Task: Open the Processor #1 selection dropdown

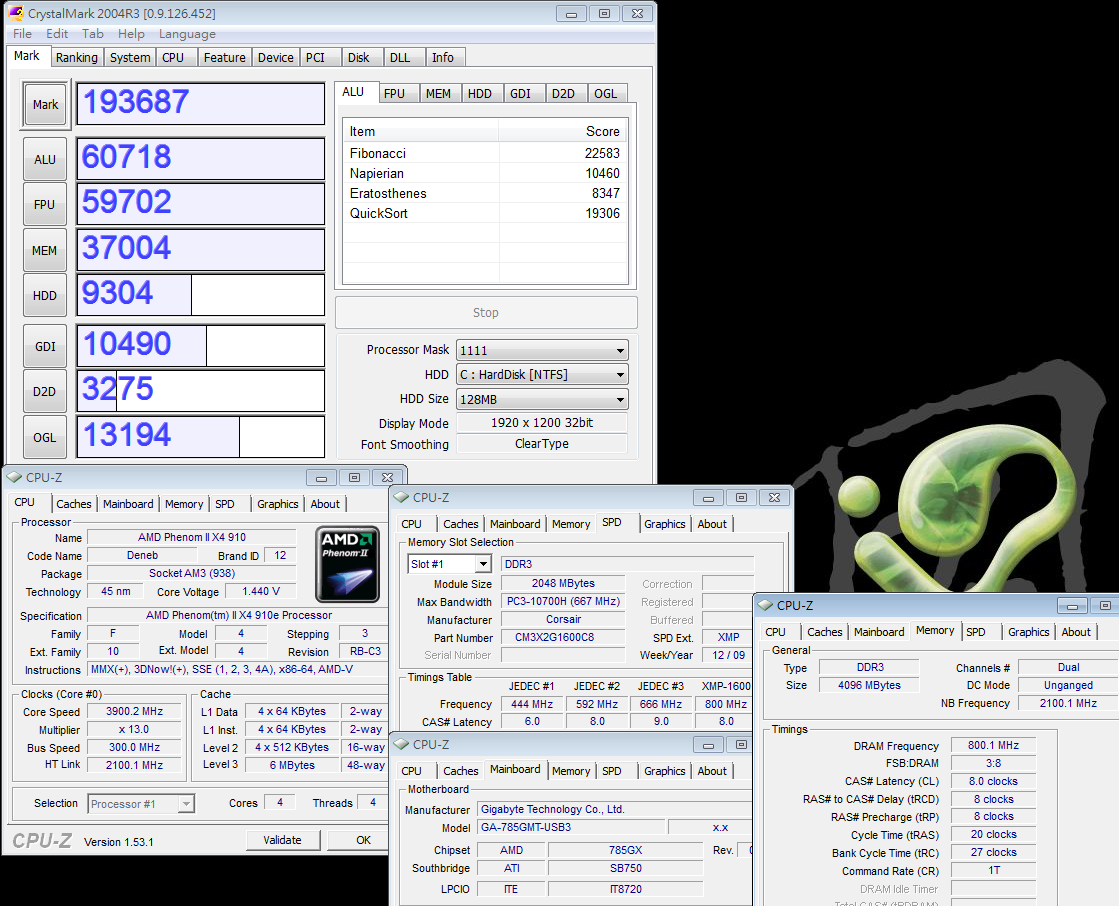Action: click(x=141, y=804)
